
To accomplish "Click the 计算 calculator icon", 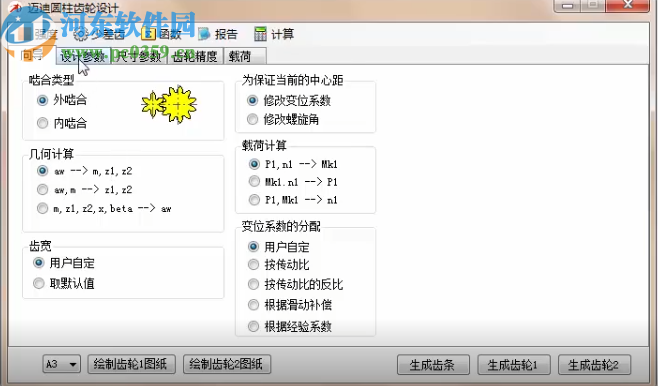I will [261, 34].
